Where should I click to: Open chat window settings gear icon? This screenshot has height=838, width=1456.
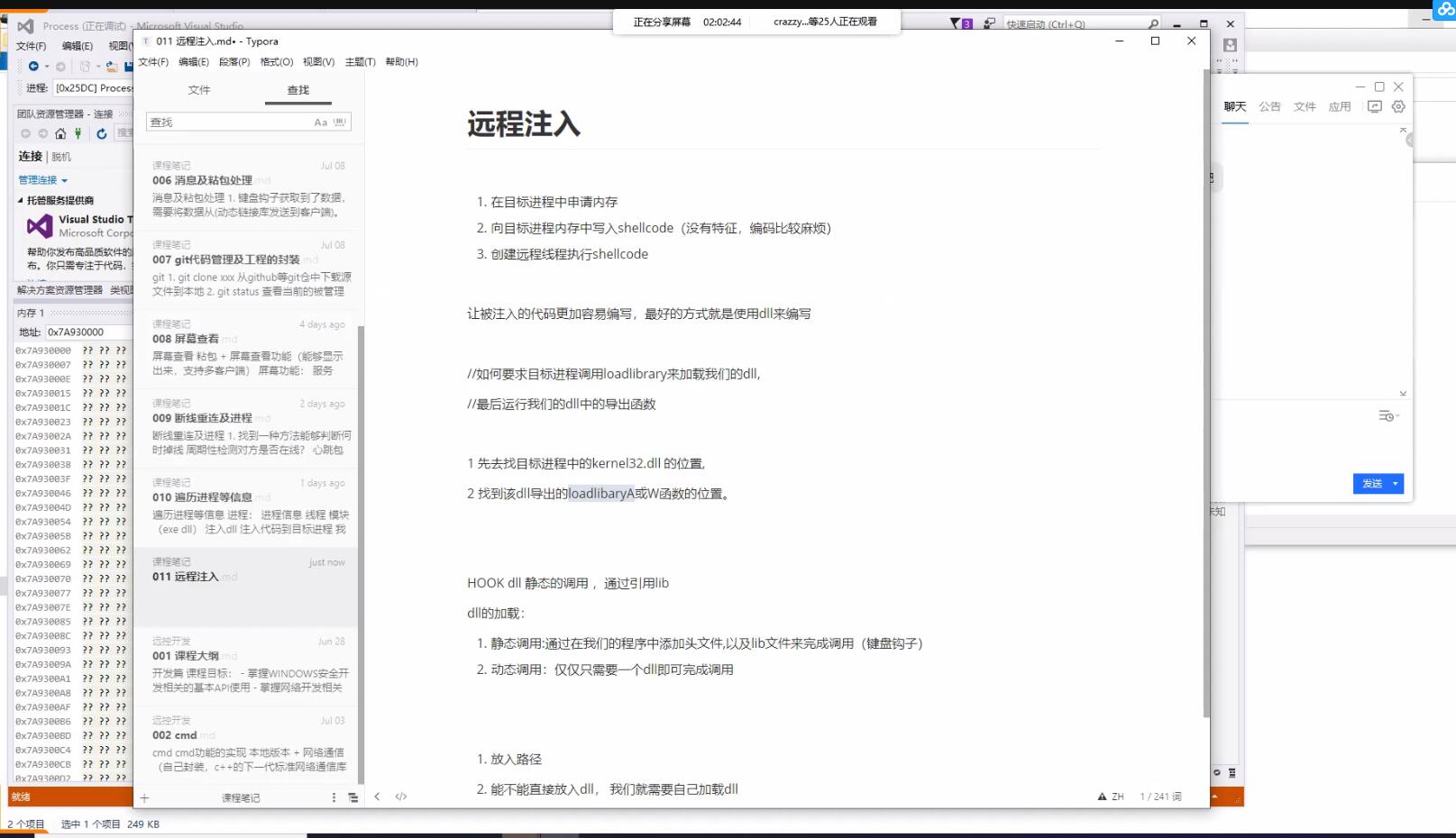[1398, 106]
